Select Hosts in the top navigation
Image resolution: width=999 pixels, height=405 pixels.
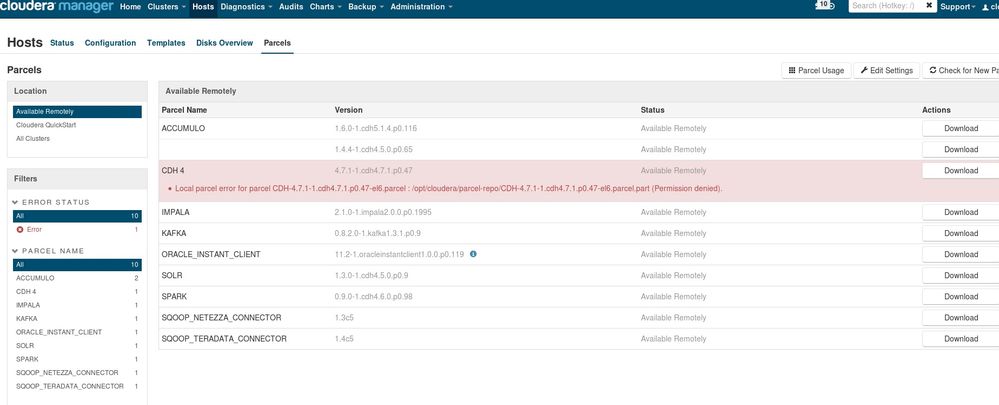(x=203, y=6)
